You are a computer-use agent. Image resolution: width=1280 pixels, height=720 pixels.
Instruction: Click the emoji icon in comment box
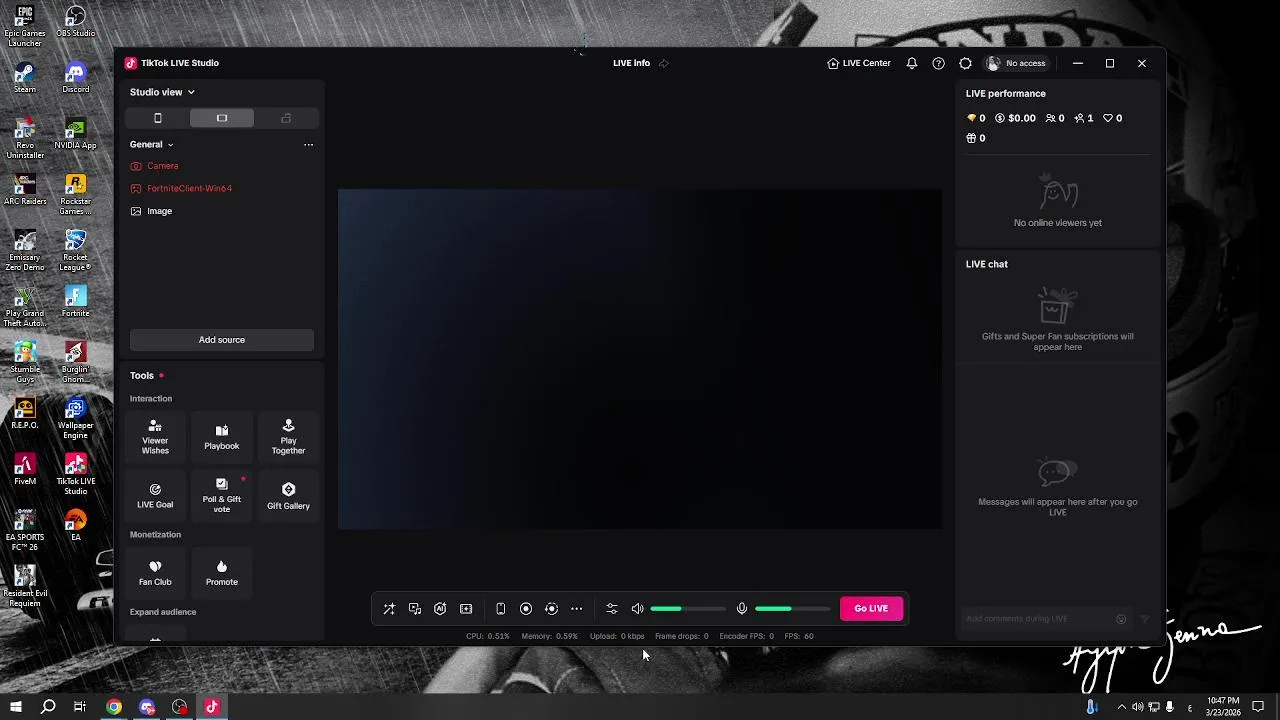click(1121, 619)
